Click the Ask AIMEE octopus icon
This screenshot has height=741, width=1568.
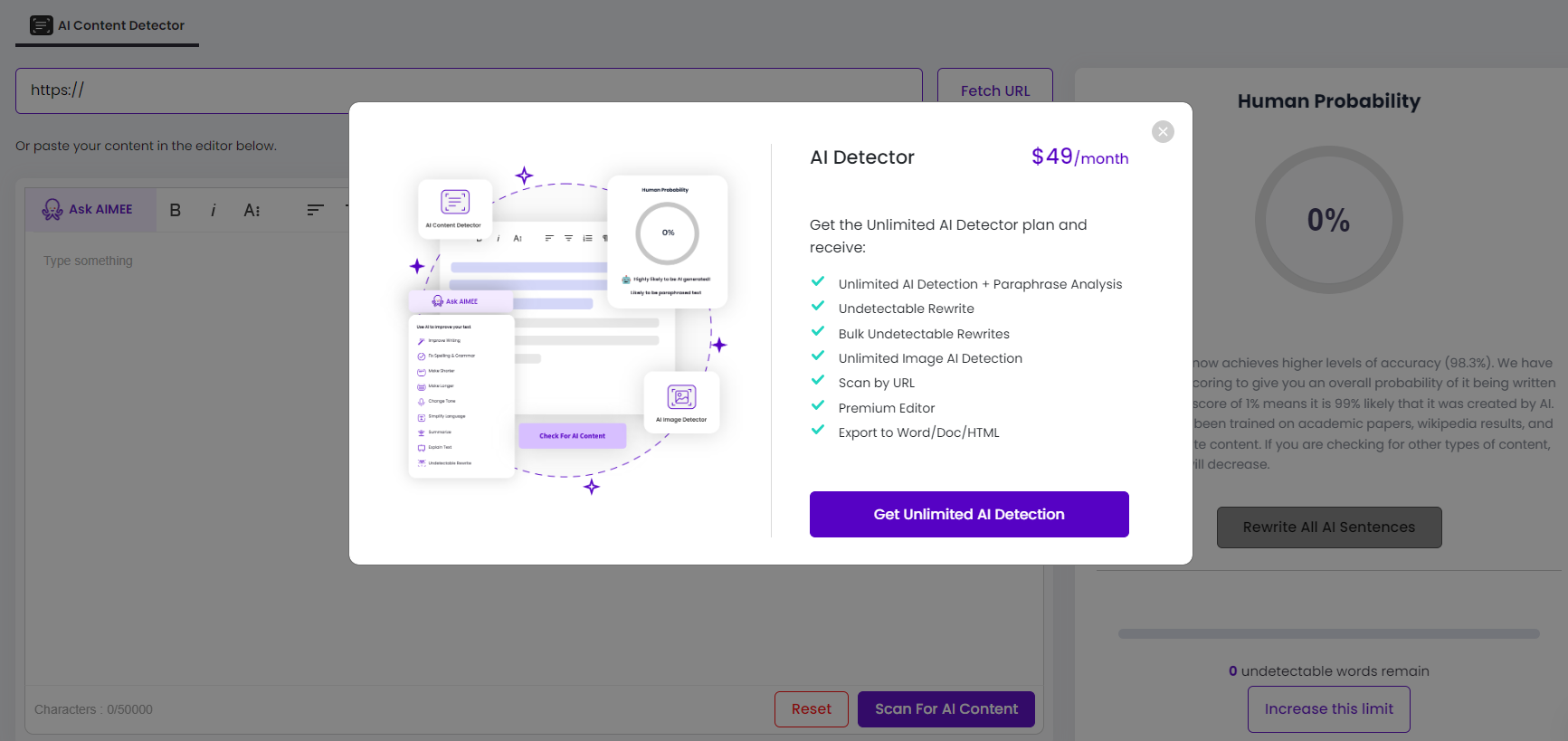[x=52, y=210]
